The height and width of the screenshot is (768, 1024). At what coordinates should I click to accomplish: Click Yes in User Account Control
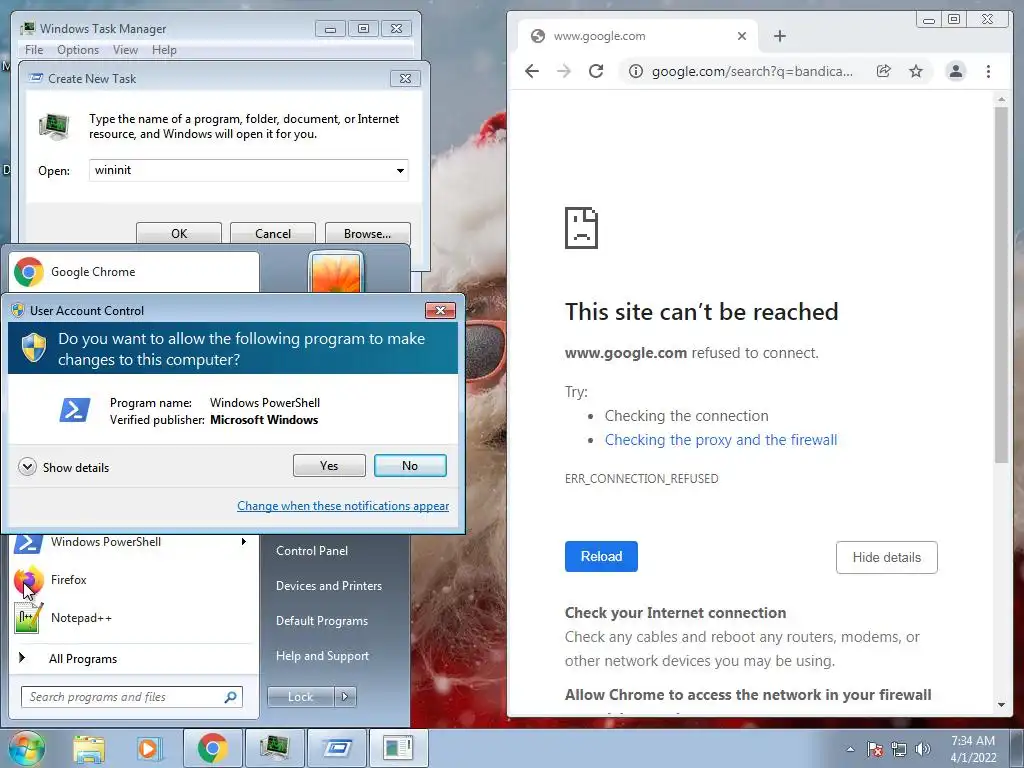[x=329, y=466]
